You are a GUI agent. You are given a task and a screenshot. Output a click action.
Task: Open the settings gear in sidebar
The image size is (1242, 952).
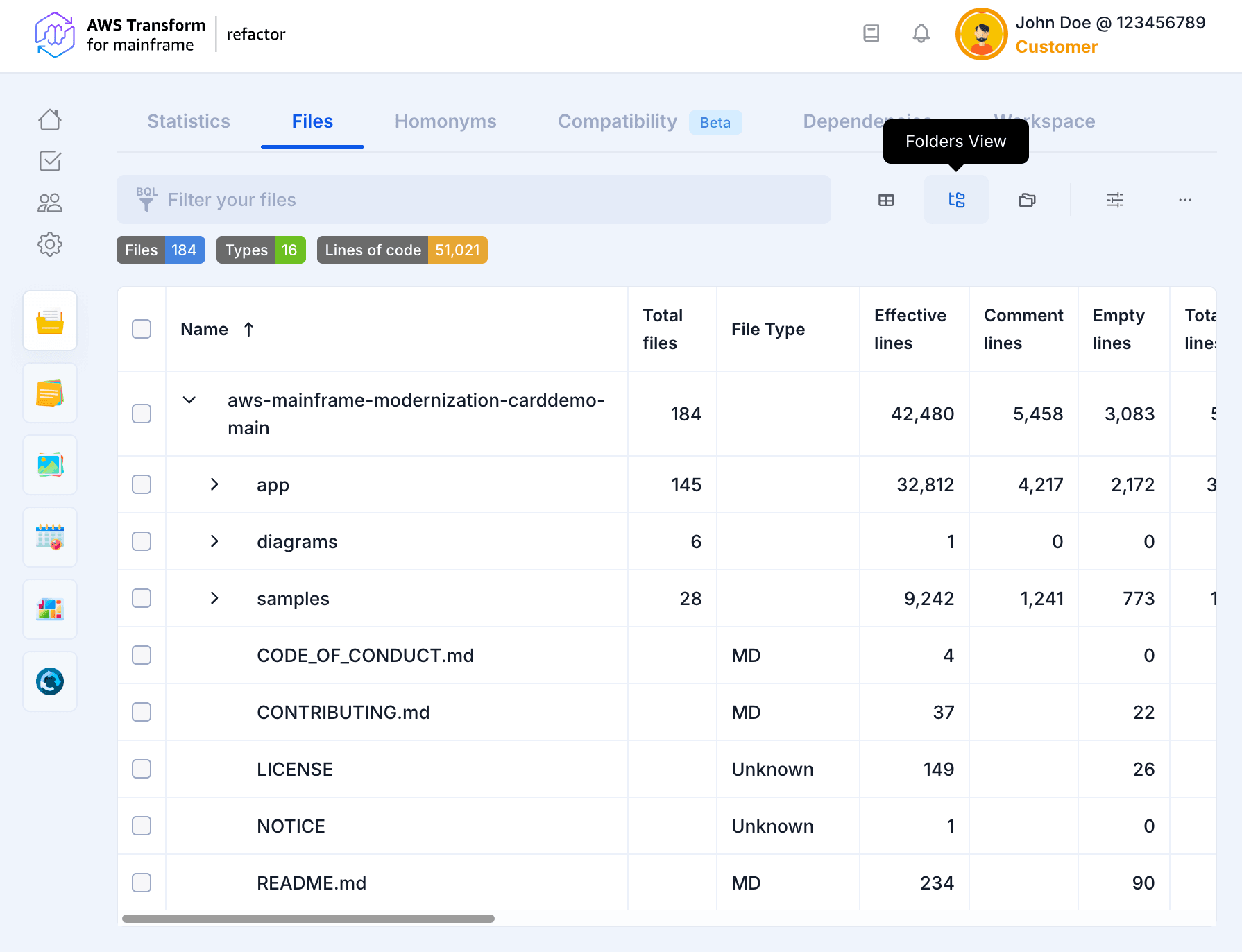[x=50, y=244]
